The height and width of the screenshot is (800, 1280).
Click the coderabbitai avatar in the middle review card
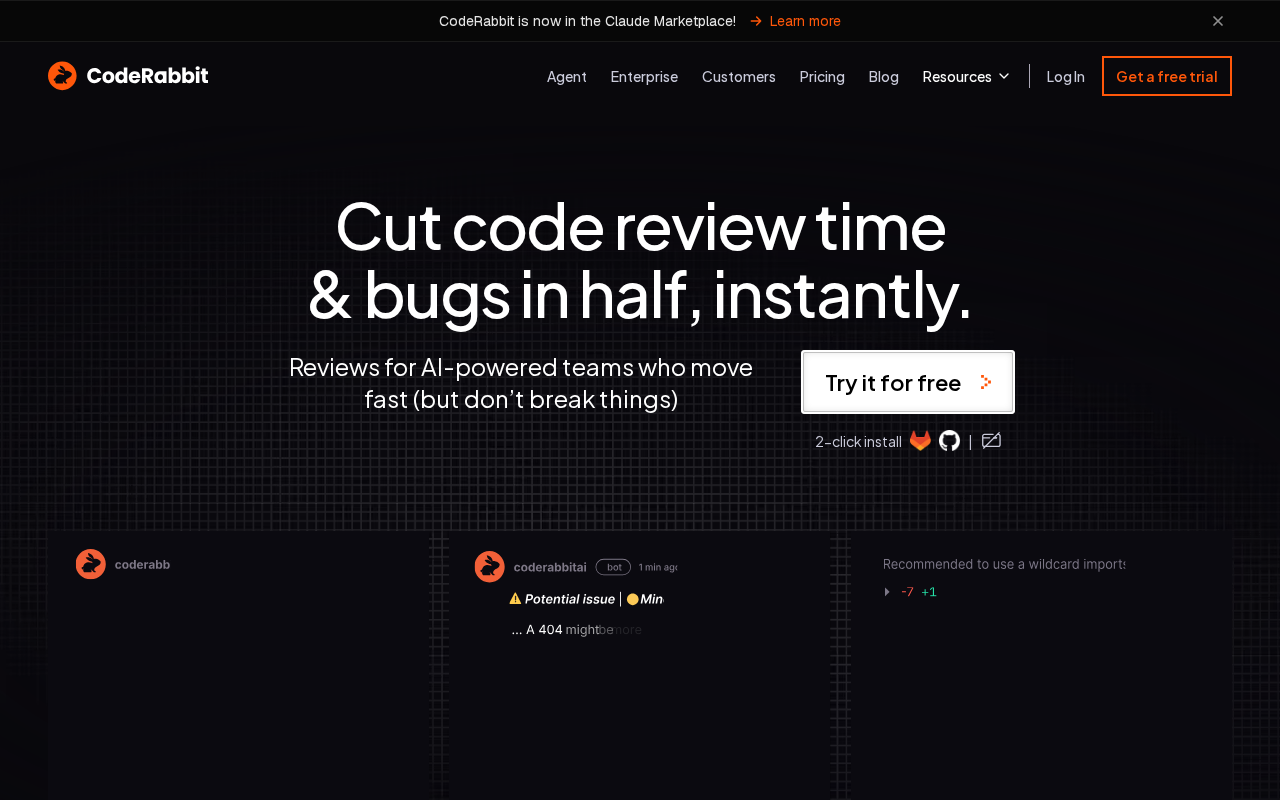489,566
